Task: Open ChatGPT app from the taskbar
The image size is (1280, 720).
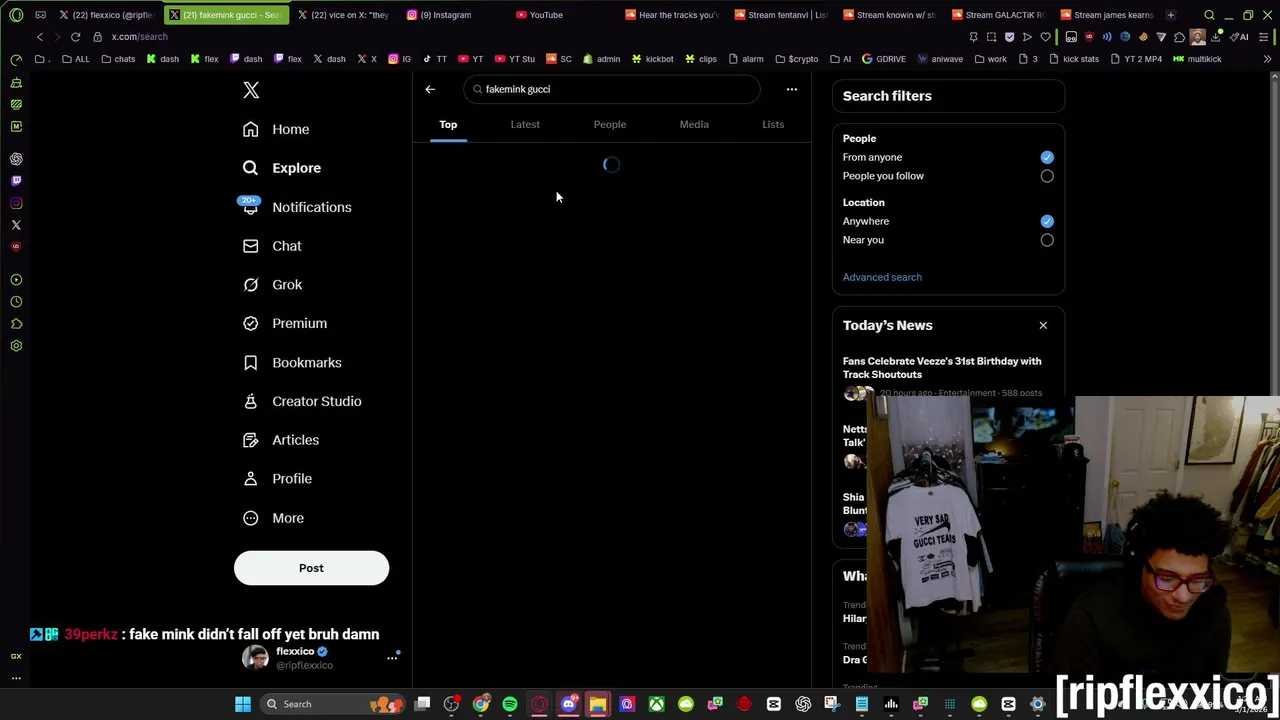Action: click(803, 704)
